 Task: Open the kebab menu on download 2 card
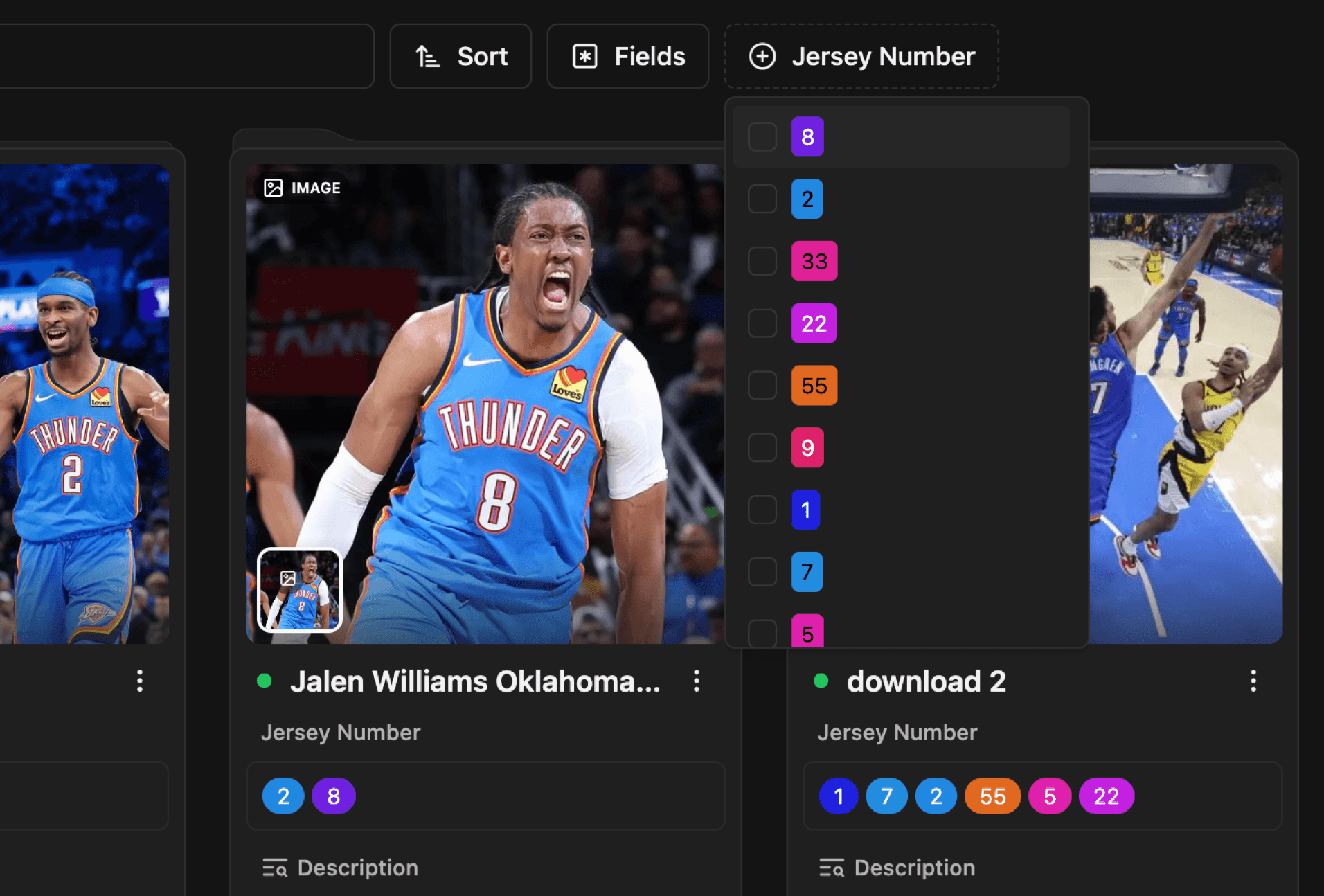1253,682
